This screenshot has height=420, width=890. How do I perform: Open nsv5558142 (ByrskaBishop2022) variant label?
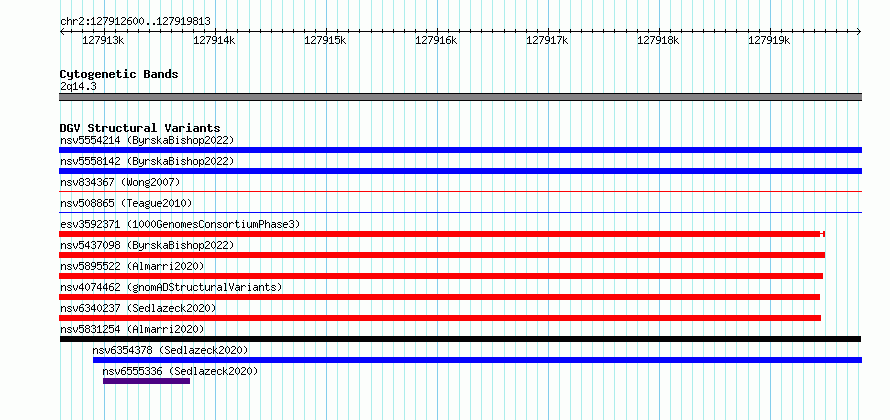point(147,161)
